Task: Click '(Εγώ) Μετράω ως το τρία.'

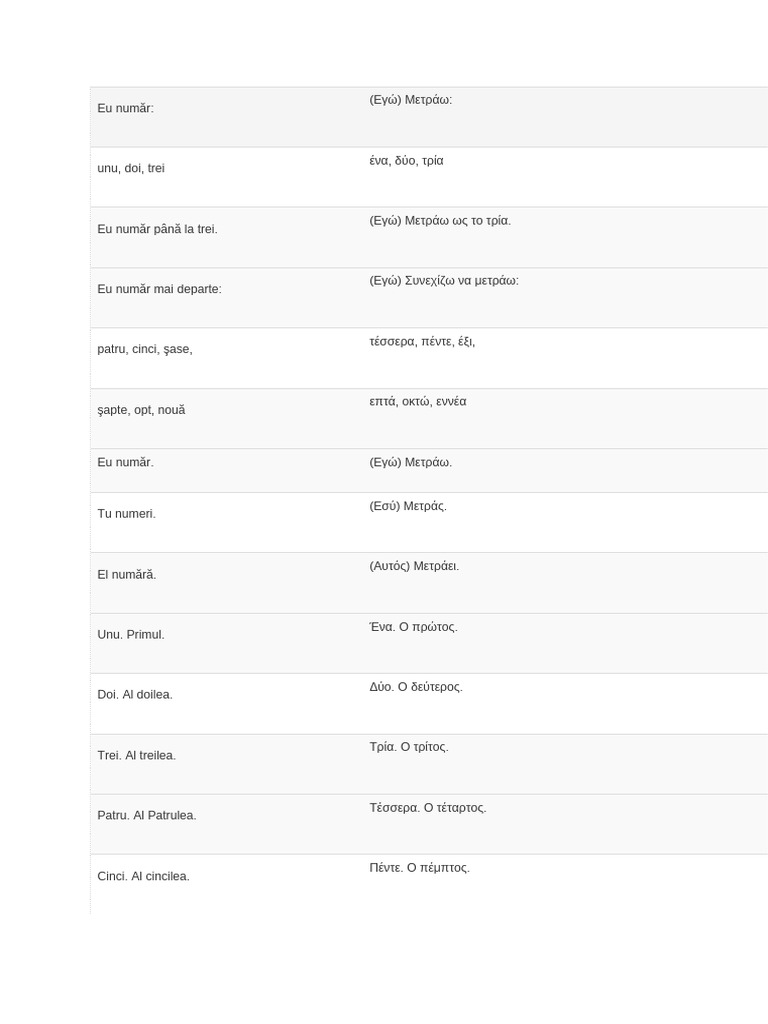Action: pos(440,221)
